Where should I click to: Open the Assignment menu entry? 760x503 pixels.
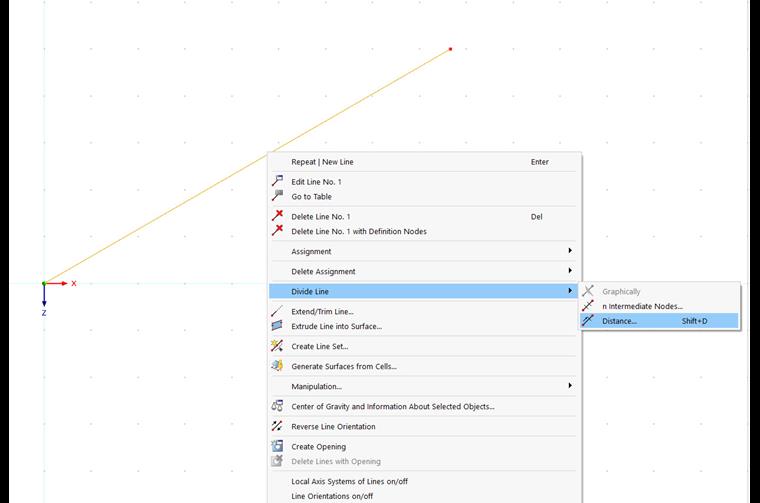coord(425,252)
